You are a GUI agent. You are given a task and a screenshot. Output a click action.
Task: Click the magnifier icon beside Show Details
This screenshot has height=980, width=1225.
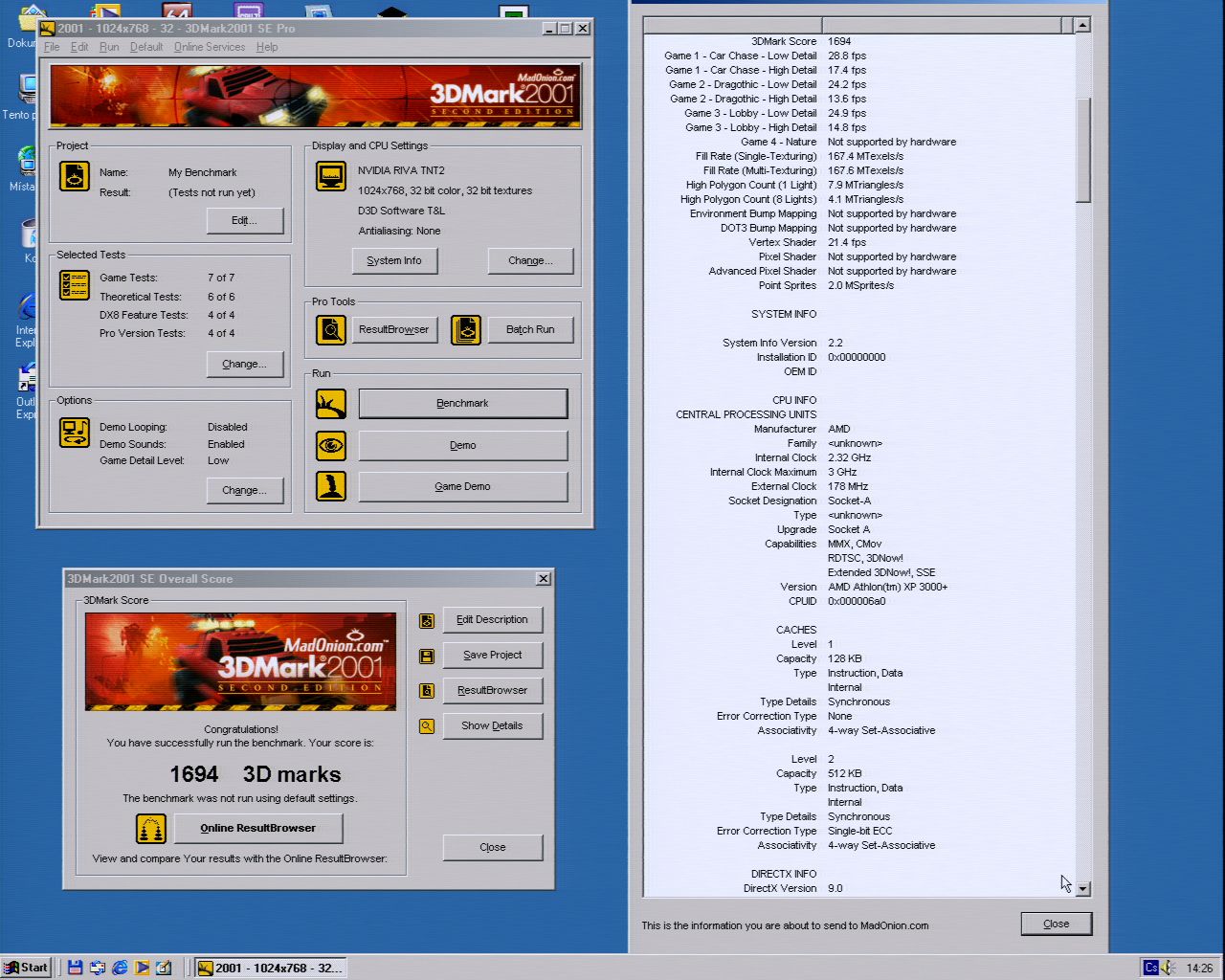[427, 726]
